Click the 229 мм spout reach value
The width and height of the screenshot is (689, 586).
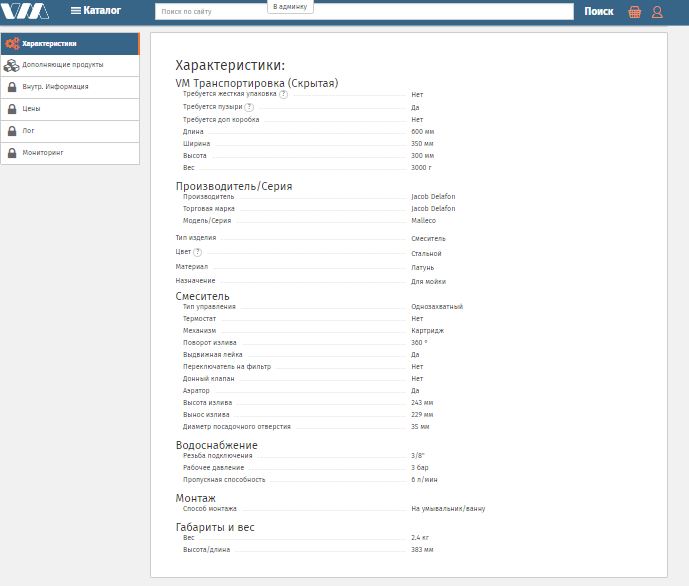tap(422, 414)
